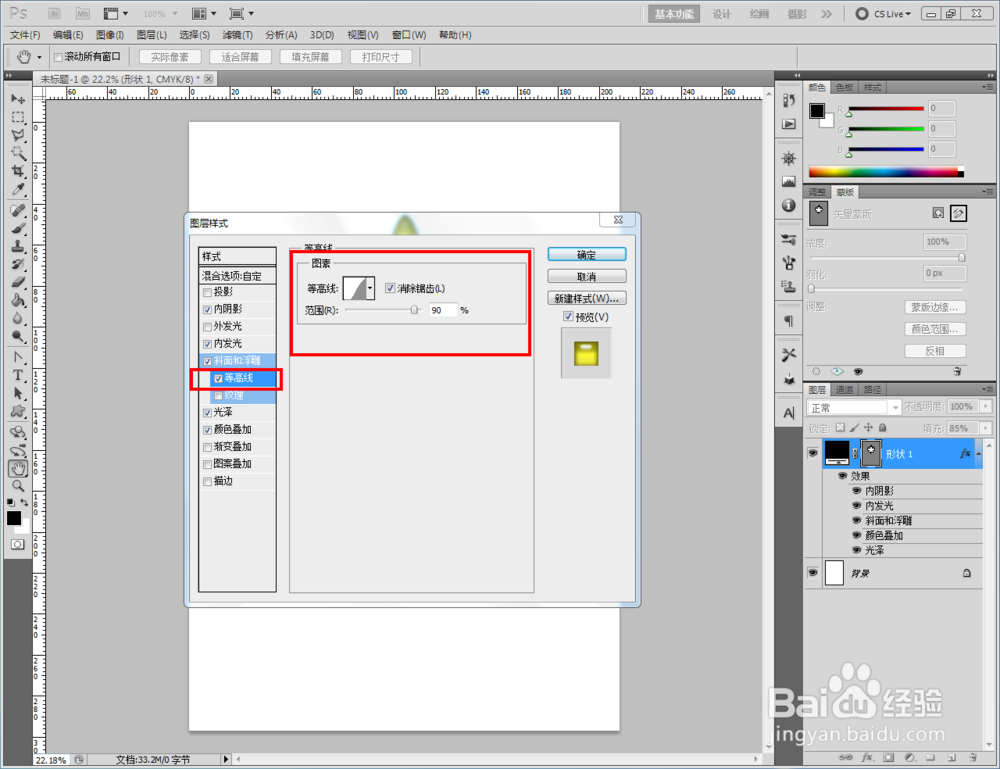Click the 实际像素 actual pixels button
This screenshot has width=1000, height=769.
(170, 57)
